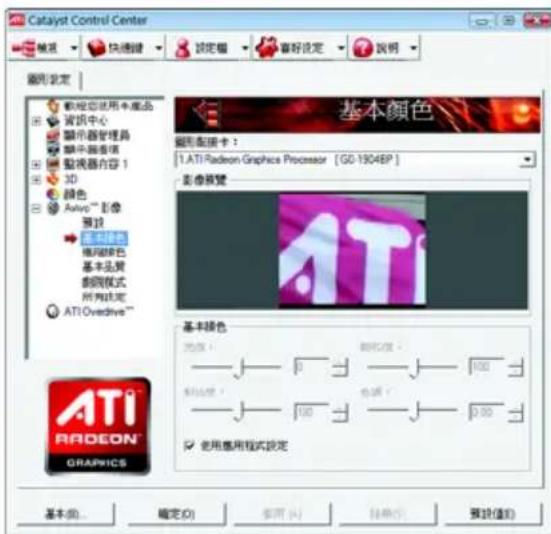Select 基本品質 under Avivo 影像

(104, 267)
